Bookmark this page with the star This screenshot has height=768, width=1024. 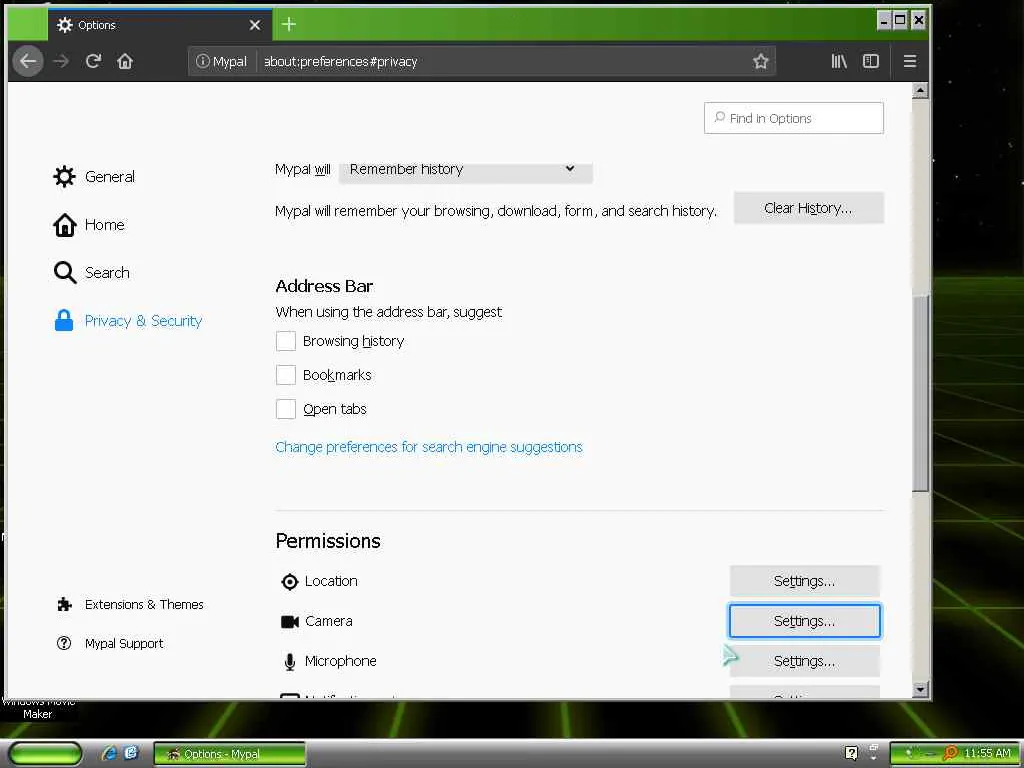[760, 61]
